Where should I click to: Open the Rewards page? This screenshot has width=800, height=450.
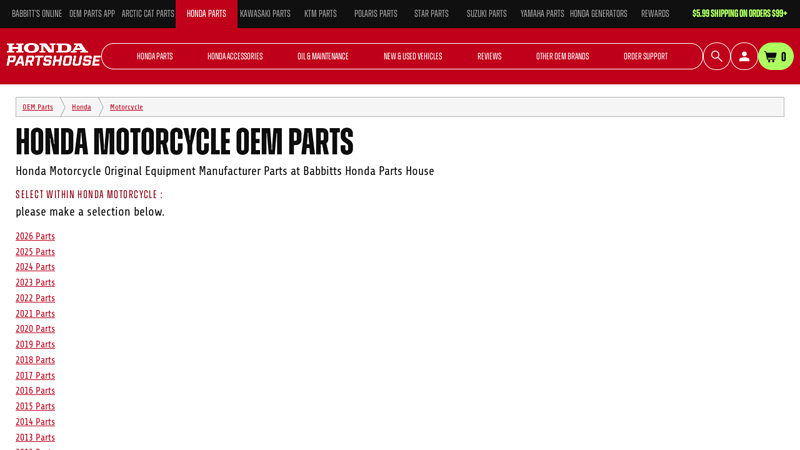point(655,14)
